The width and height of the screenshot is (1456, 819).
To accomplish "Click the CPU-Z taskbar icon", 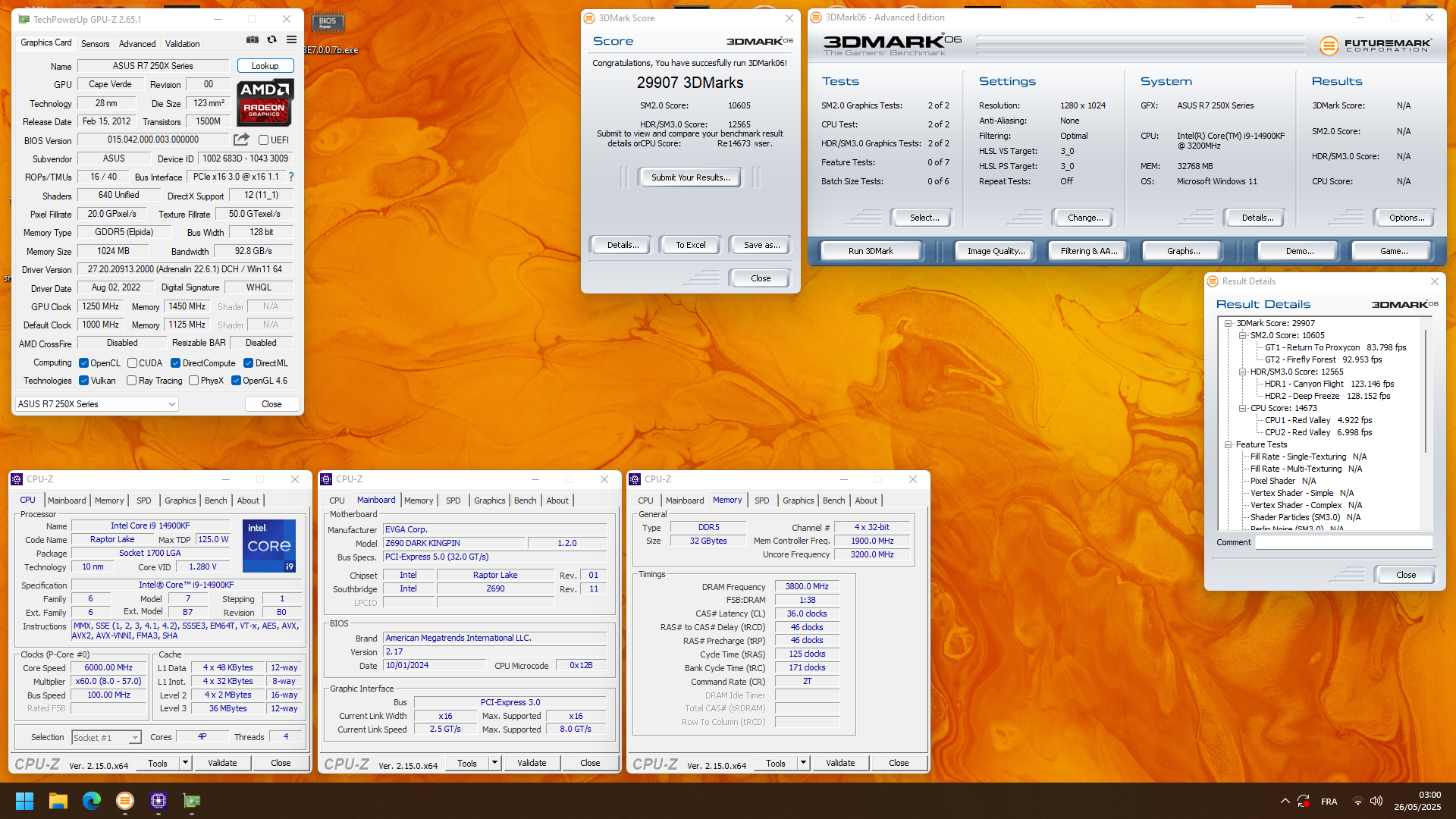I will [158, 801].
